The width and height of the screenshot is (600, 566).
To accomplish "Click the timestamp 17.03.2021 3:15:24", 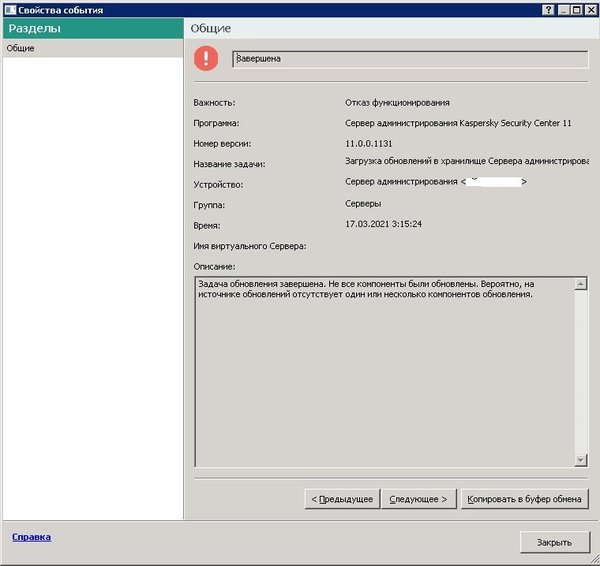I will pyautogui.click(x=383, y=224).
